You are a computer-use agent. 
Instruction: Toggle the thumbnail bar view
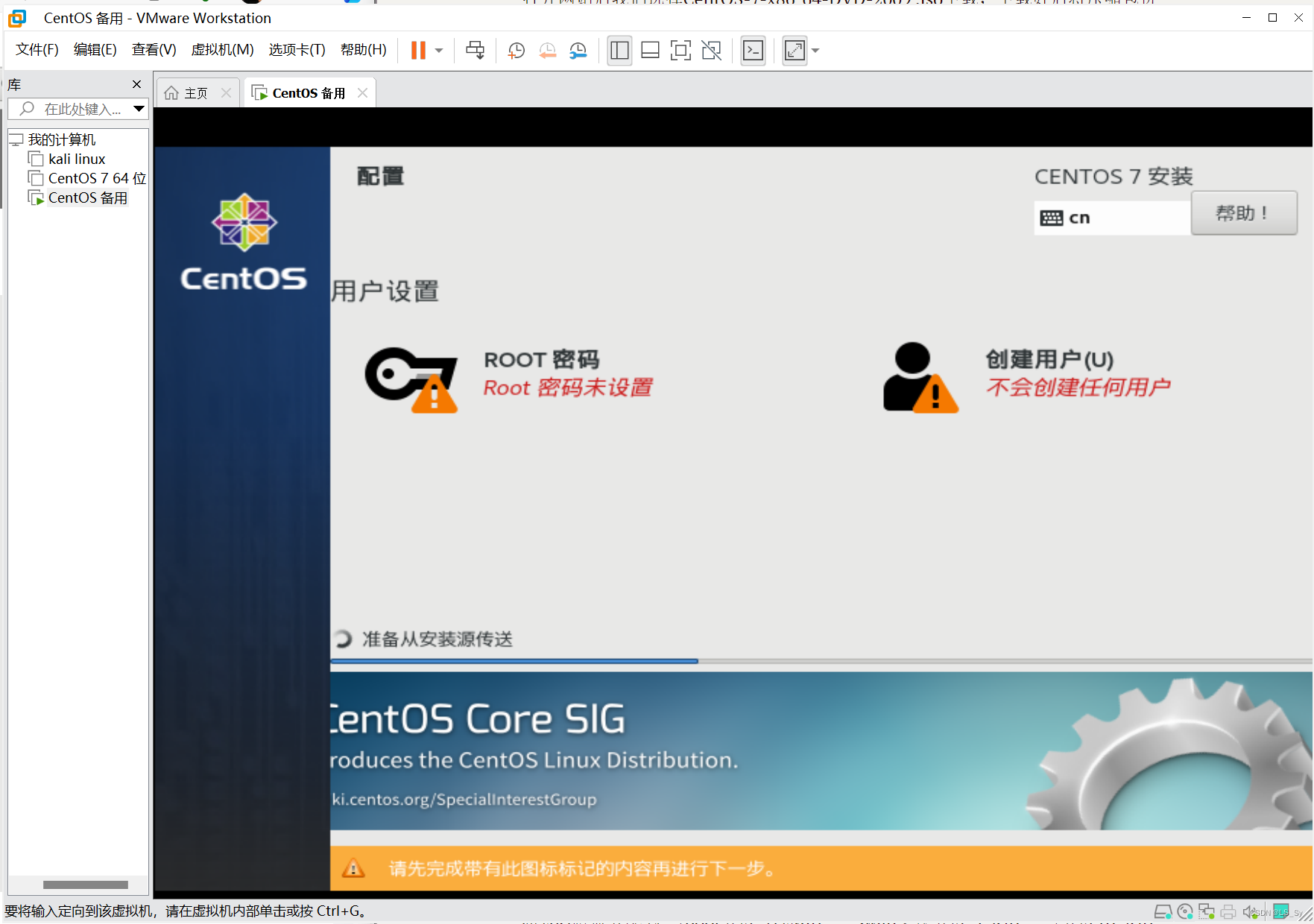pyautogui.click(x=650, y=50)
